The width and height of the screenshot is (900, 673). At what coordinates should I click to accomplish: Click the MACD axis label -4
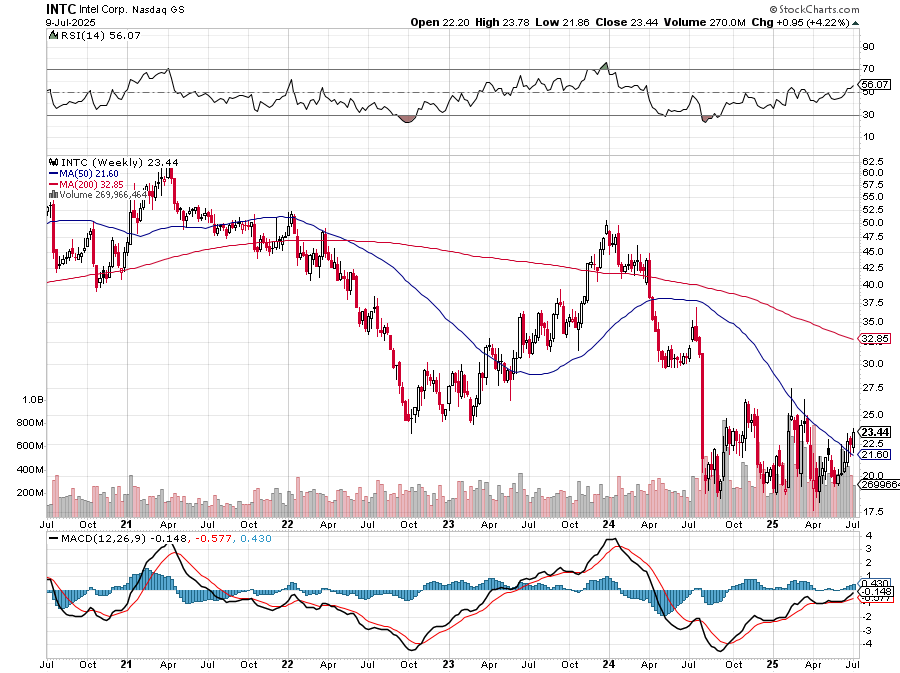[x=867, y=644]
